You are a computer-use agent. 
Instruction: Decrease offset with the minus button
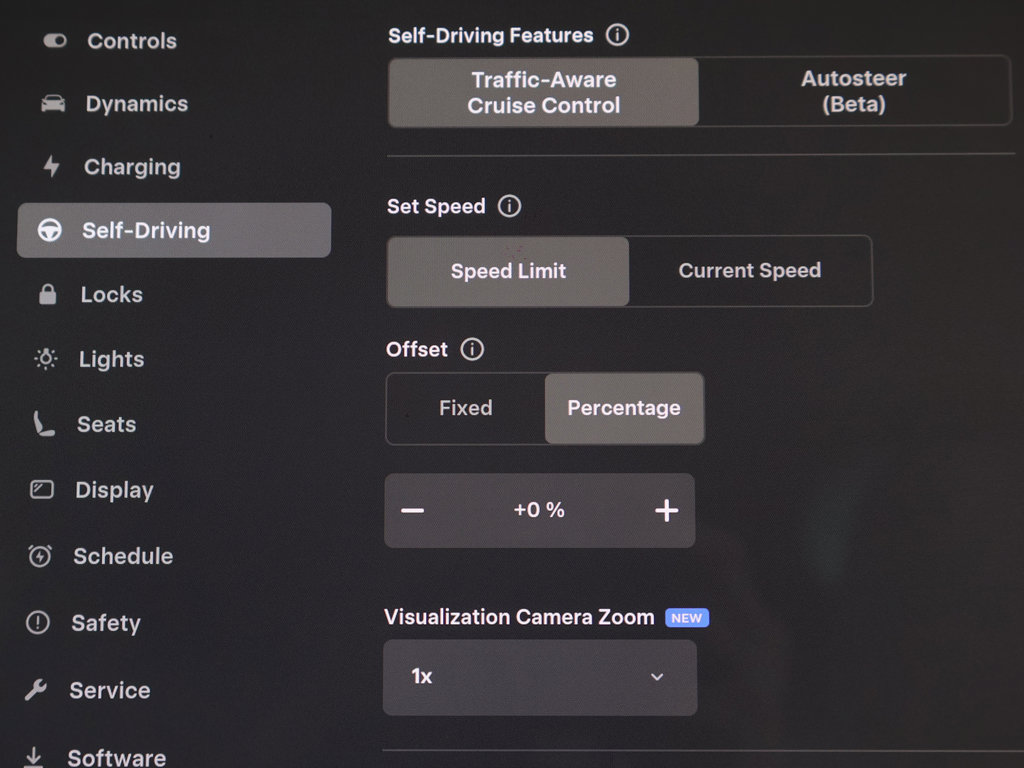click(x=413, y=511)
